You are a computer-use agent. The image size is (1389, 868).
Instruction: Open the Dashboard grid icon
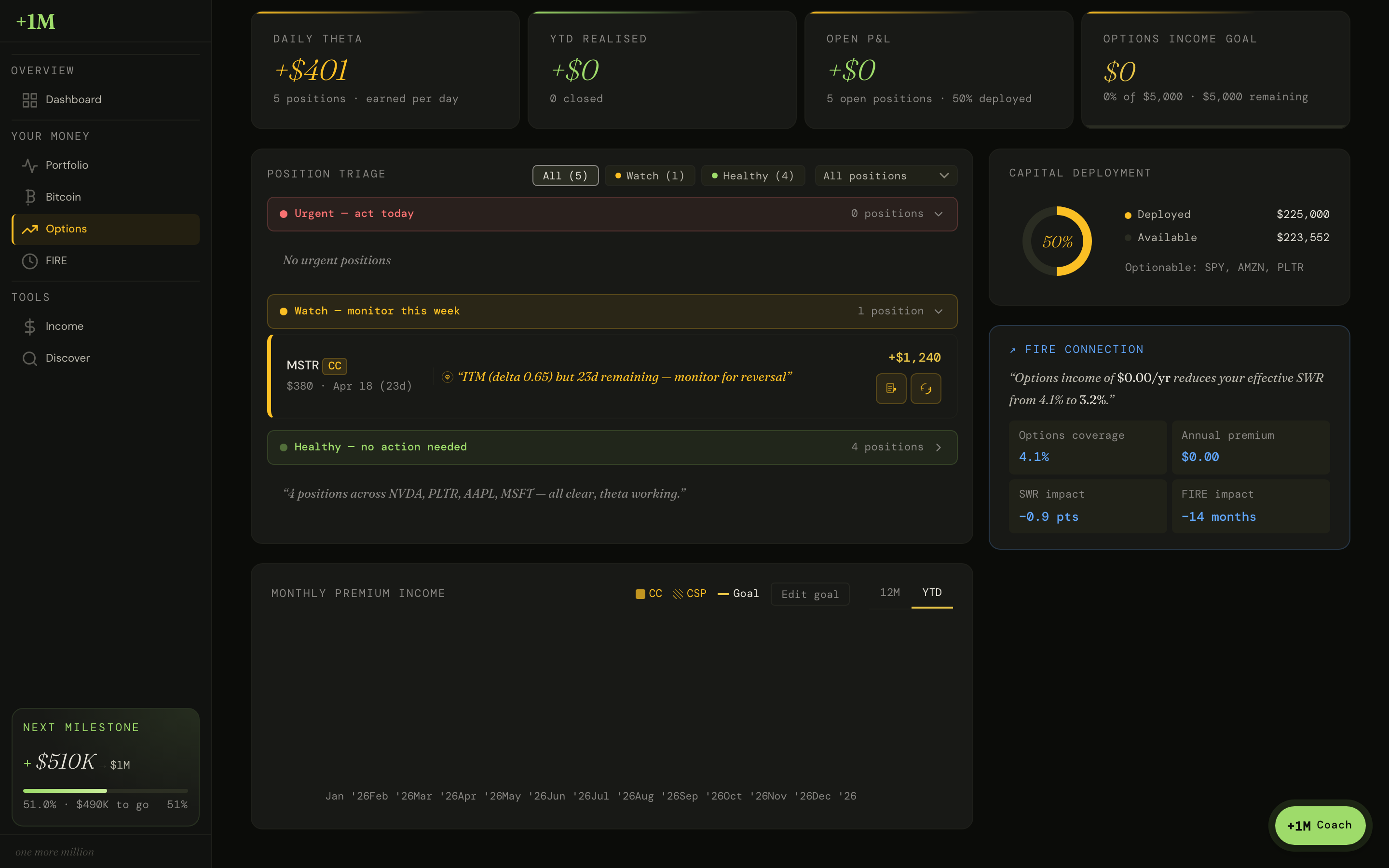pos(30,100)
